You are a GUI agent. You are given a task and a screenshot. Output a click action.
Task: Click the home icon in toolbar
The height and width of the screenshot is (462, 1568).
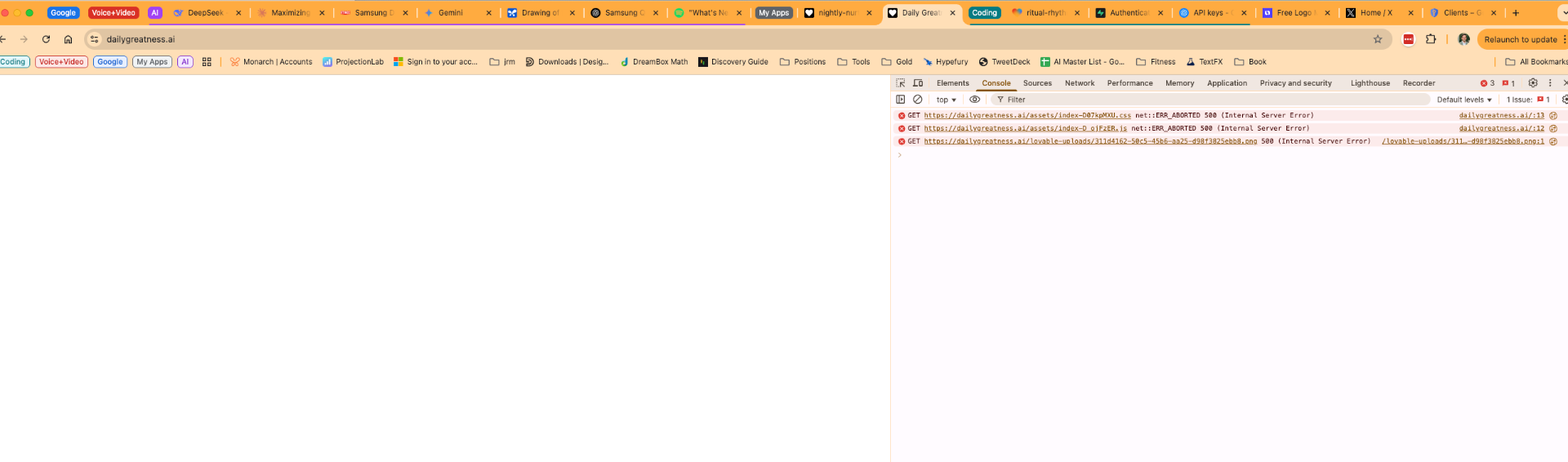pyautogui.click(x=68, y=39)
